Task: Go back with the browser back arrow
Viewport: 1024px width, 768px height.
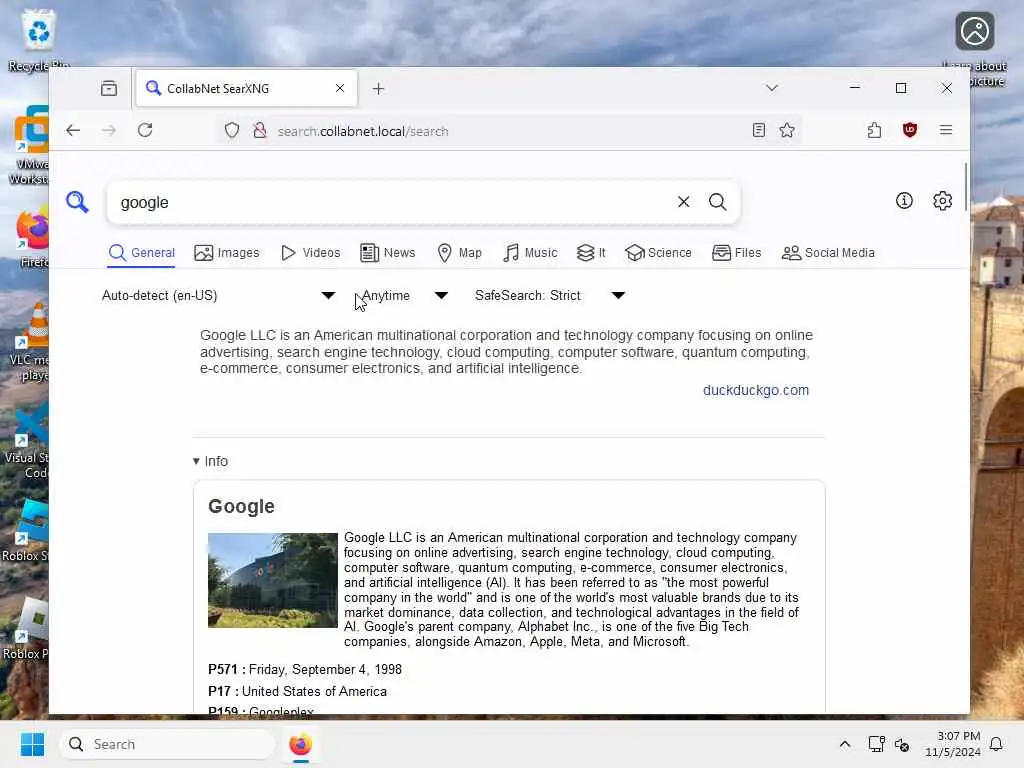Action: [x=73, y=130]
